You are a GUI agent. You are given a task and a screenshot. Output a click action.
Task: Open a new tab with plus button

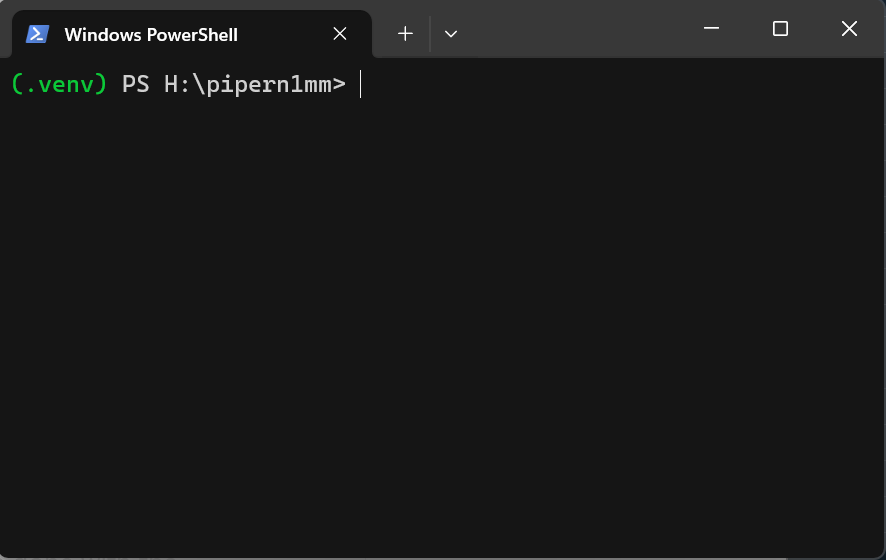click(x=405, y=34)
